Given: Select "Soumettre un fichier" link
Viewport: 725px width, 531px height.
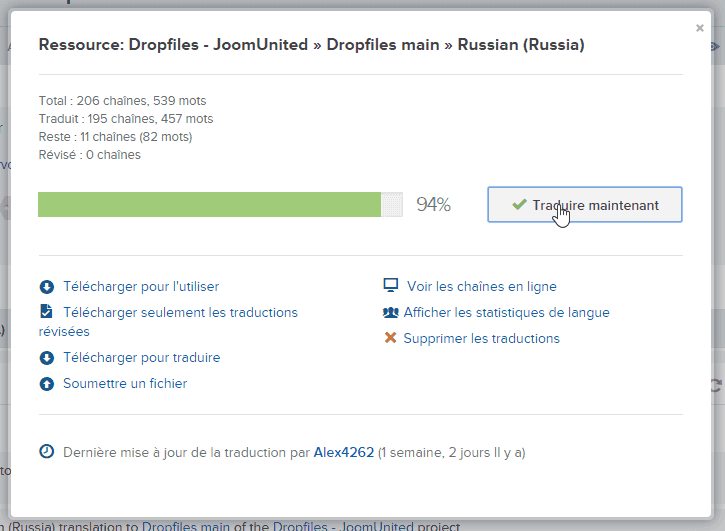Looking at the screenshot, I should point(125,384).
